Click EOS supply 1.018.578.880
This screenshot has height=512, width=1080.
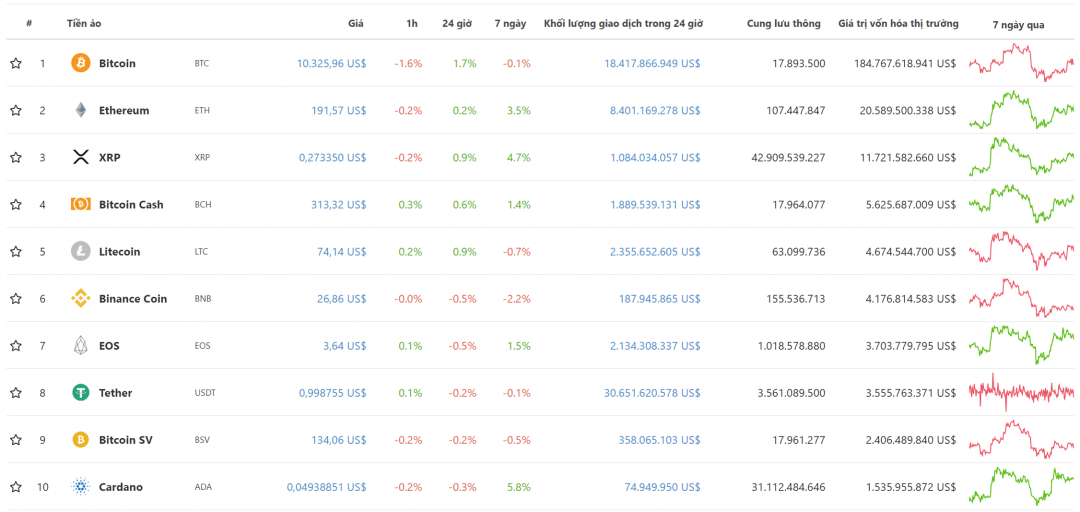coord(791,346)
